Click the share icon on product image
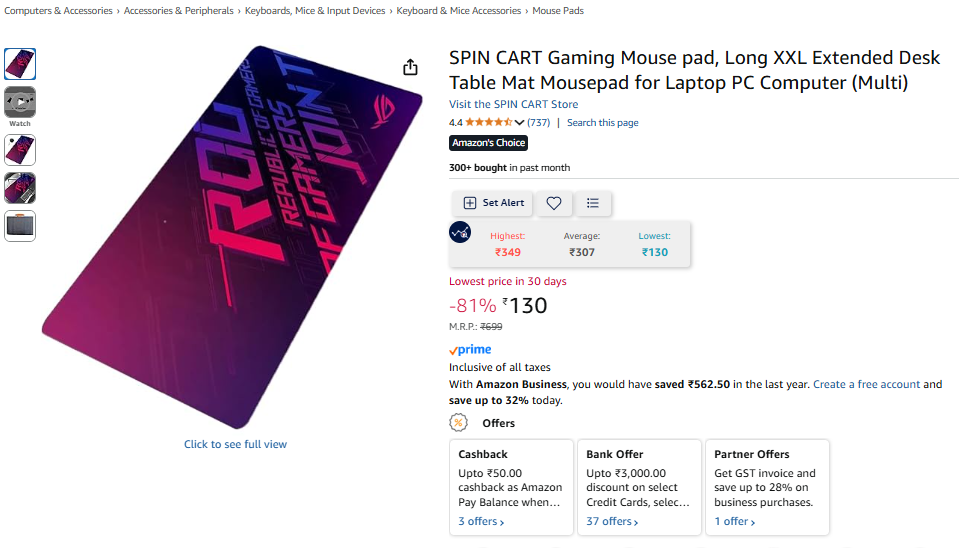Image resolution: width=974 pixels, height=548 pixels. pyautogui.click(x=410, y=66)
